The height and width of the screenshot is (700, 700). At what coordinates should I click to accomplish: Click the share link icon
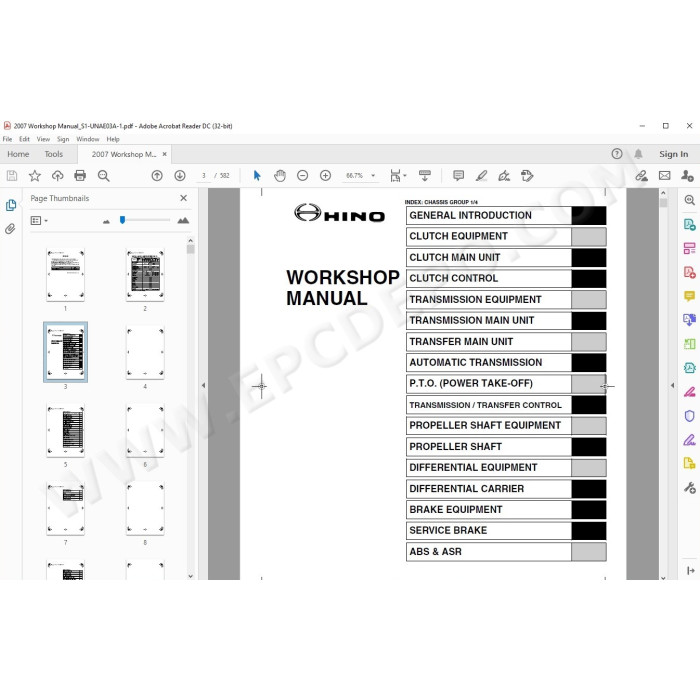[x=642, y=176]
